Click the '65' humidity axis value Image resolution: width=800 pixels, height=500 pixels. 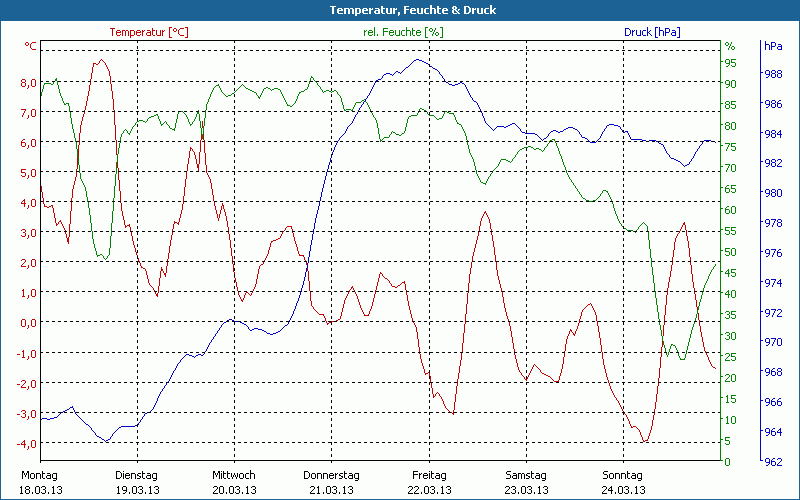pyautogui.click(x=731, y=189)
